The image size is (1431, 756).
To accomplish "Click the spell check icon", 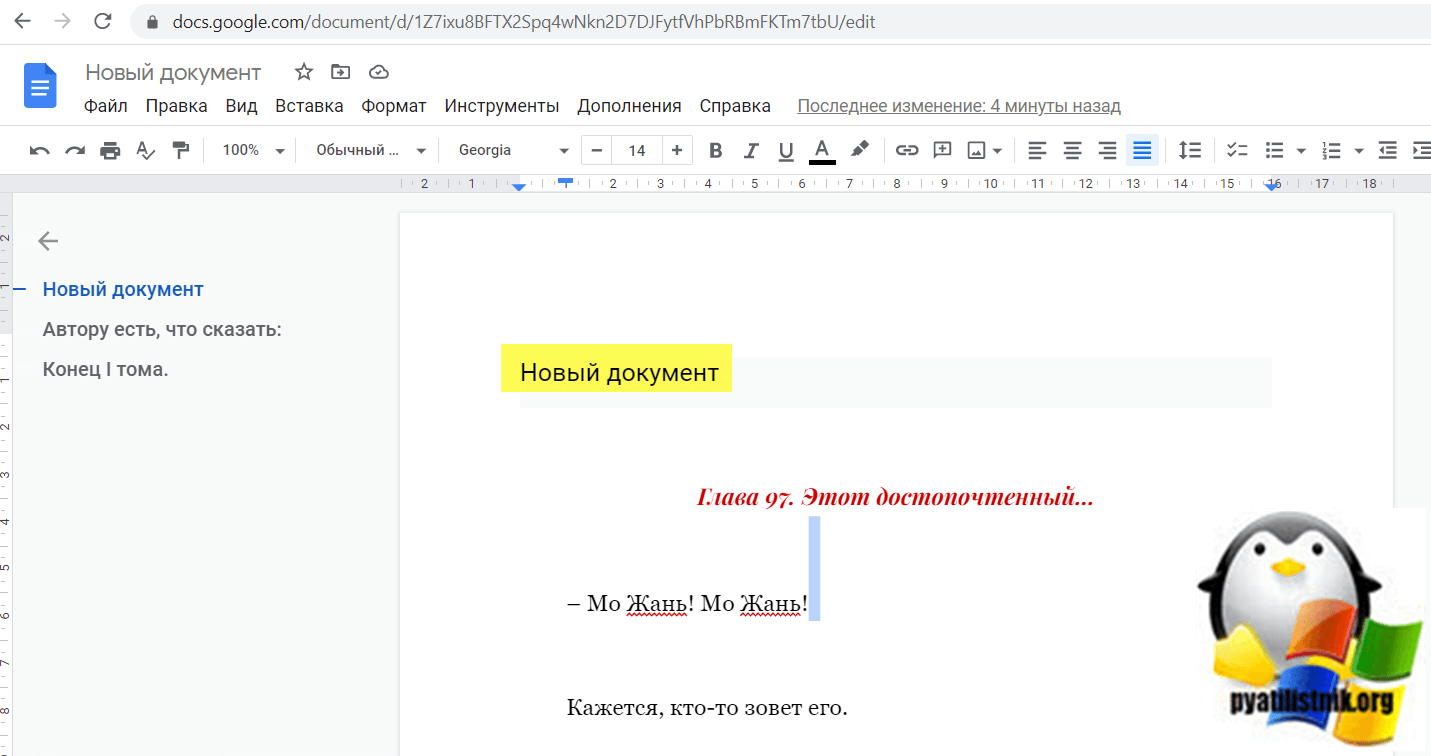I will tap(146, 151).
